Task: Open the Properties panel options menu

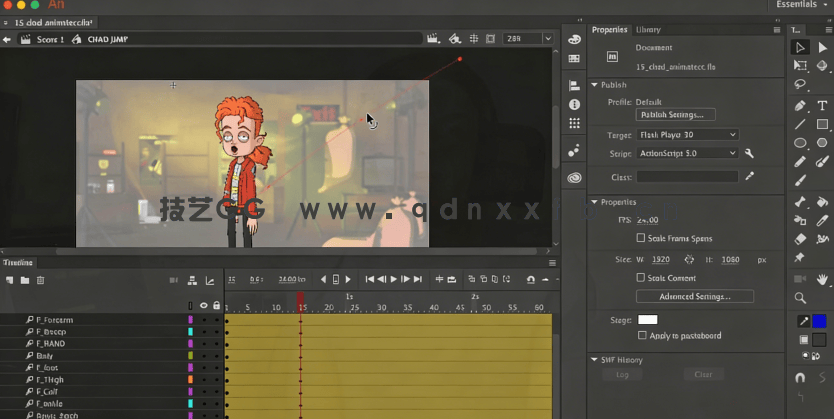Action: 777,30
